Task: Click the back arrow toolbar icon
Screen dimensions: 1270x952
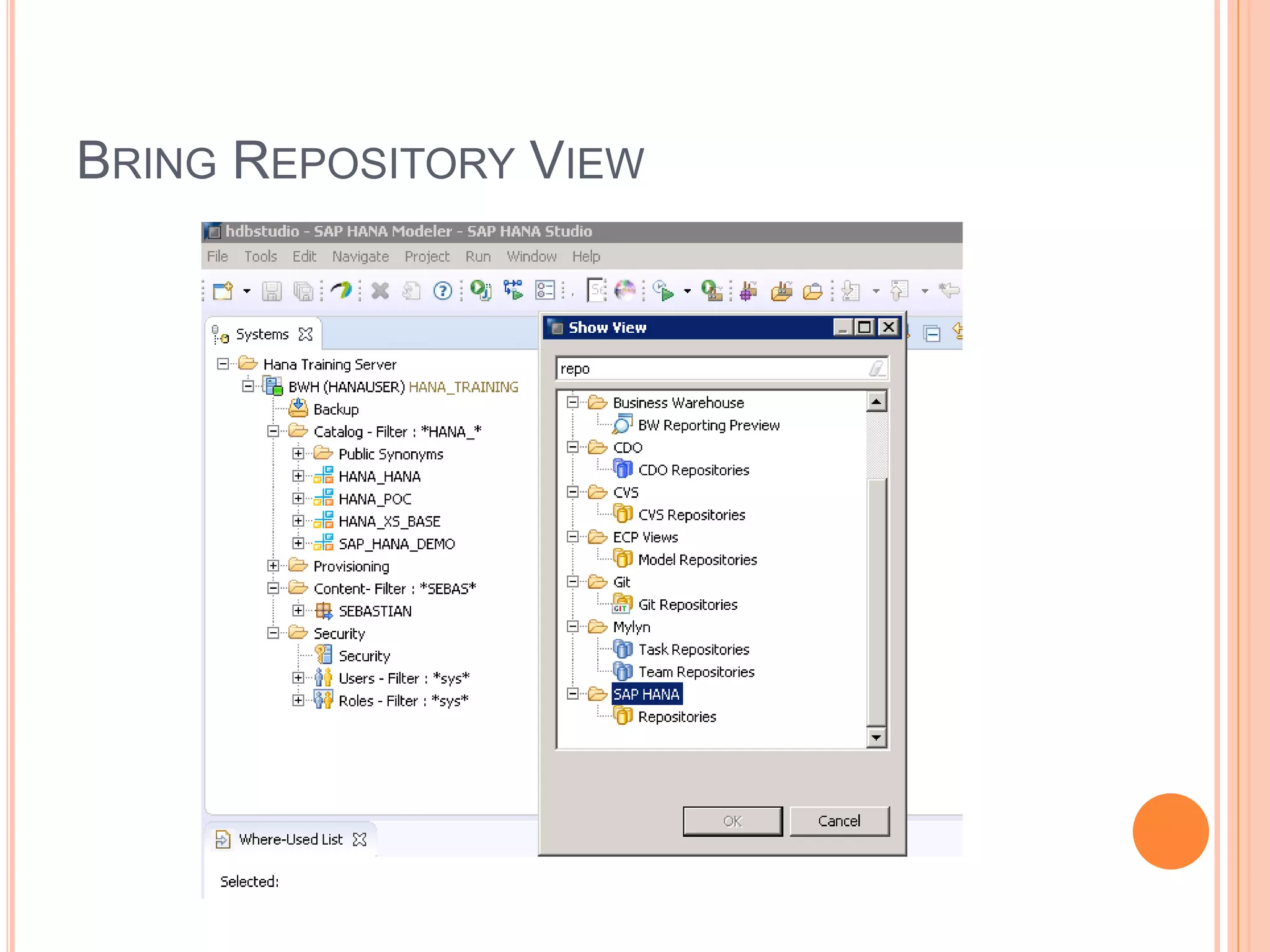Action: (949, 289)
